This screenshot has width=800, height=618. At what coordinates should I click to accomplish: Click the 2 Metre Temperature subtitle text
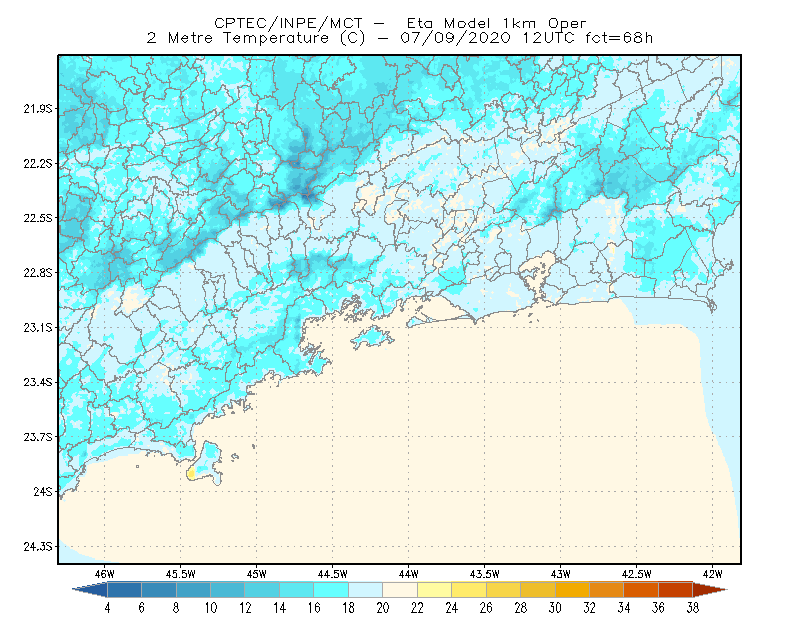pyautogui.click(x=238, y=38)
